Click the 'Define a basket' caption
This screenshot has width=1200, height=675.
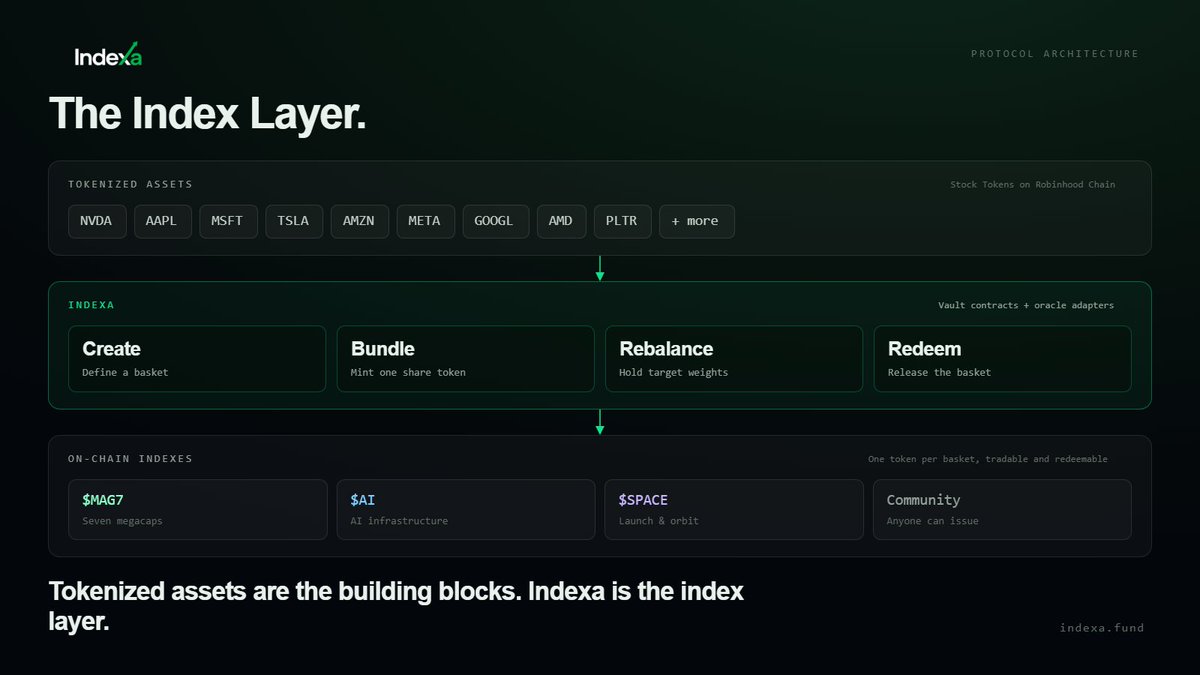point(125,373)
